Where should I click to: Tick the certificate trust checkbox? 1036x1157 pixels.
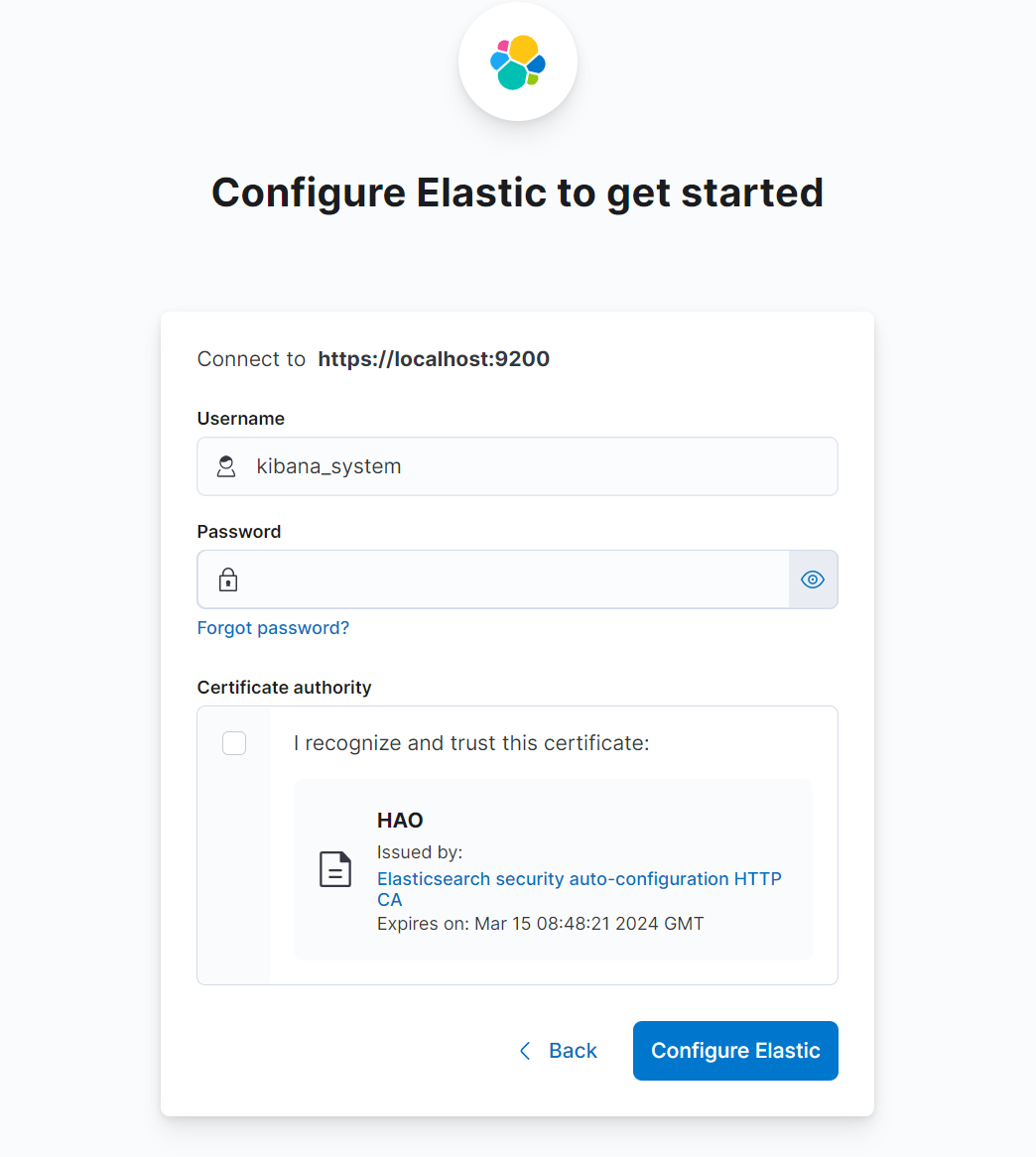234,743
